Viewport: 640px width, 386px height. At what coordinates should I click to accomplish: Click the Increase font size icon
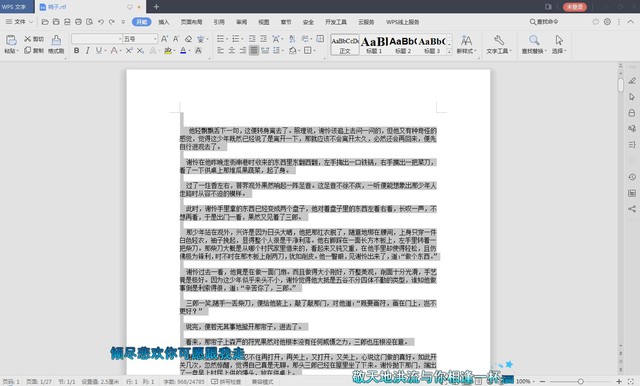click(164, 39)
